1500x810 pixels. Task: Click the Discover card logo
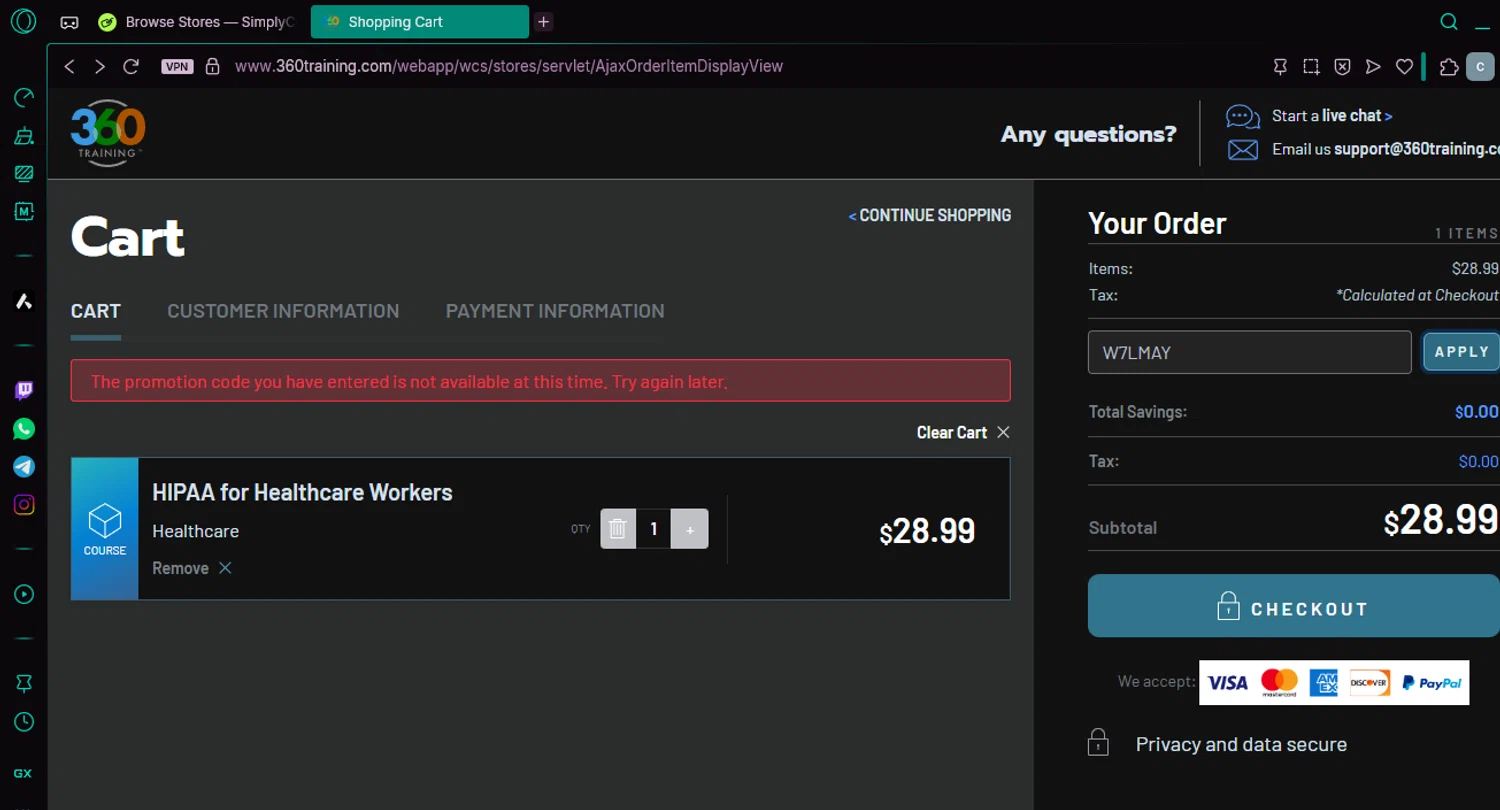coord(1369,683)
